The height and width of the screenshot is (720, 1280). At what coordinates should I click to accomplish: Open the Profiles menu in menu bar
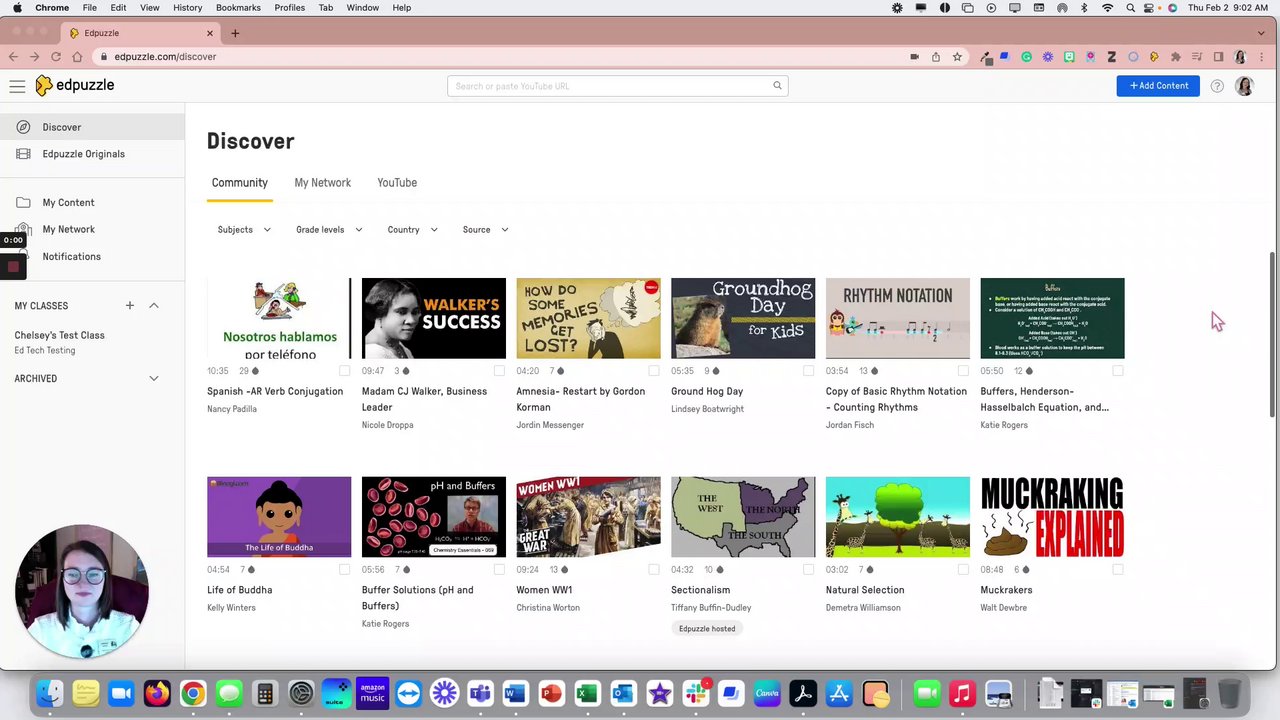(x=290, y=8)
